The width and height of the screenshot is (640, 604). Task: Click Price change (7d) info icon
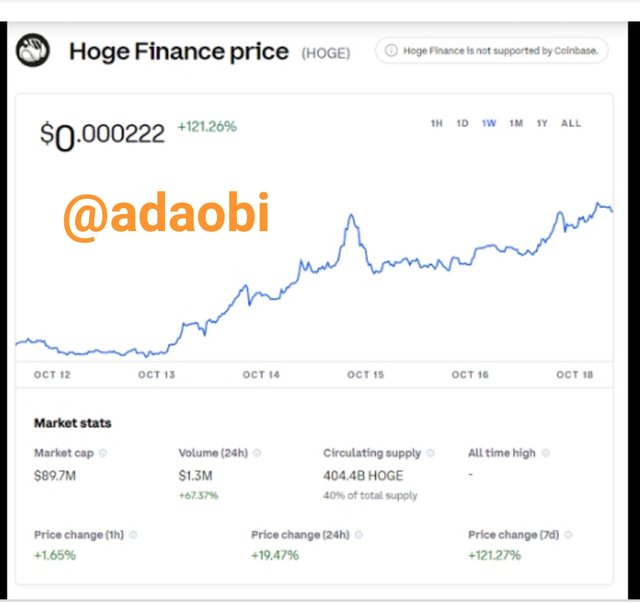tap(568, 535)
